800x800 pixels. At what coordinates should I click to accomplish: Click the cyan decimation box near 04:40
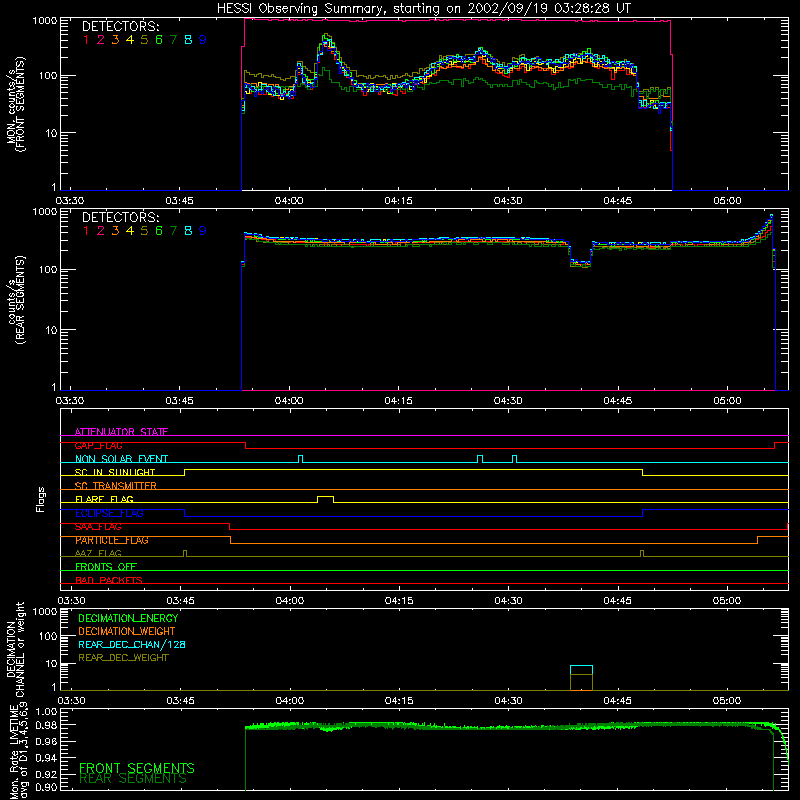581,670
